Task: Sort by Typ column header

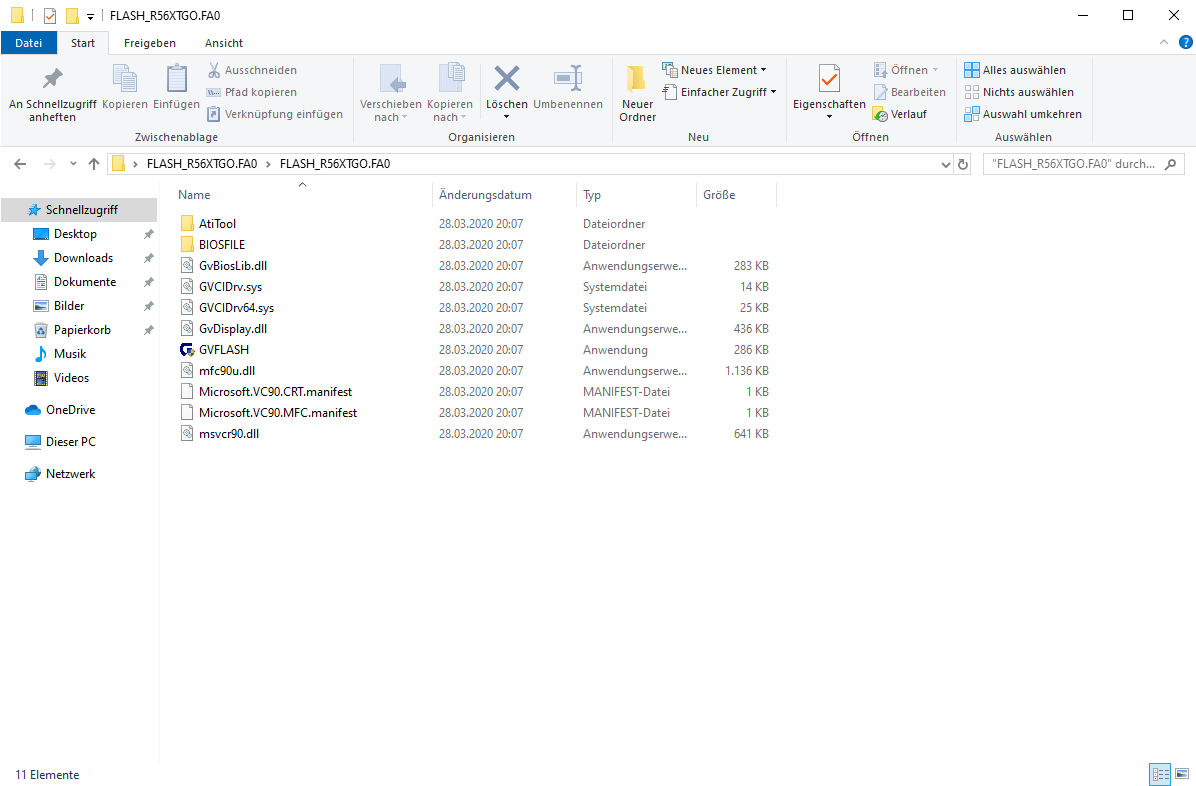Action: pyautogui.click(x=636, y=195)
